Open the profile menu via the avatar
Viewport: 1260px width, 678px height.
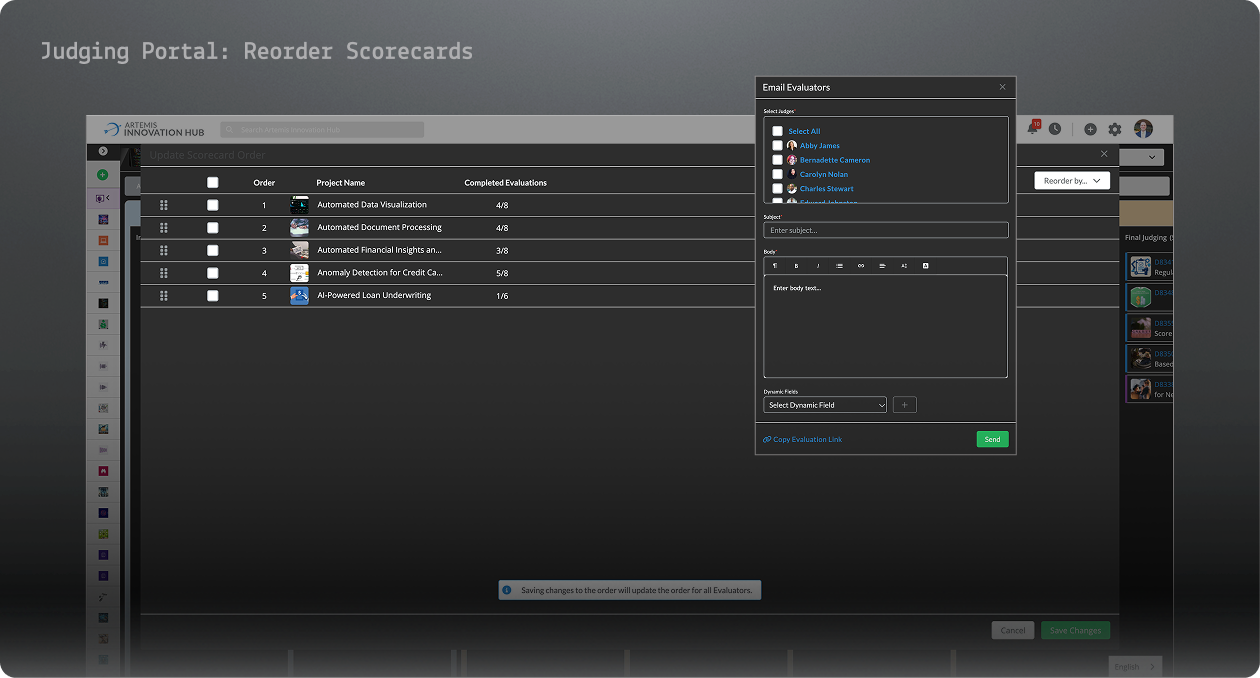click(x=1142, y=128)
